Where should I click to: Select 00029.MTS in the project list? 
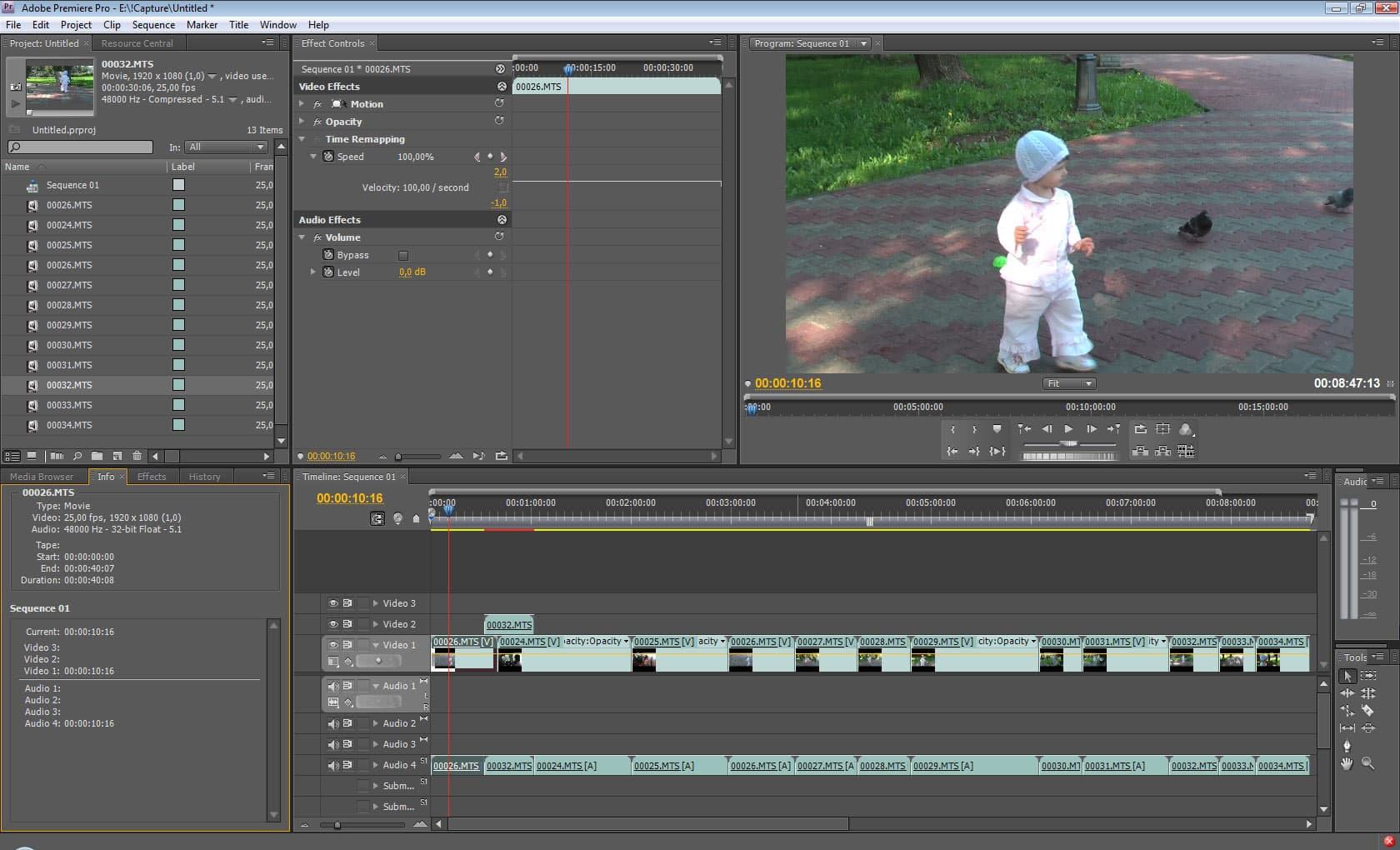[69, 325]
